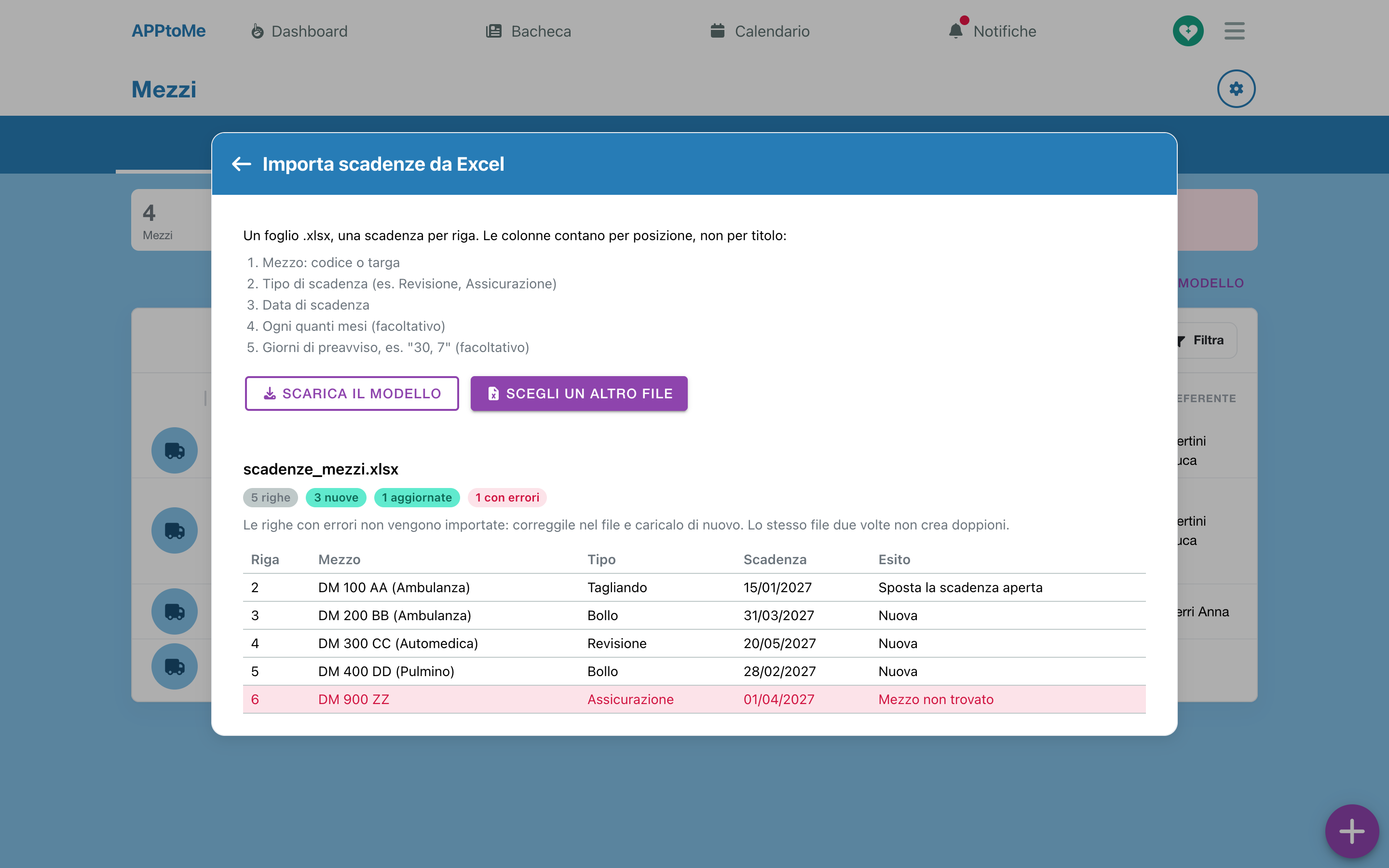Click the Notifiche bell icon
1389x868 pixels.
pyautogui.click(x=955, y=31)
